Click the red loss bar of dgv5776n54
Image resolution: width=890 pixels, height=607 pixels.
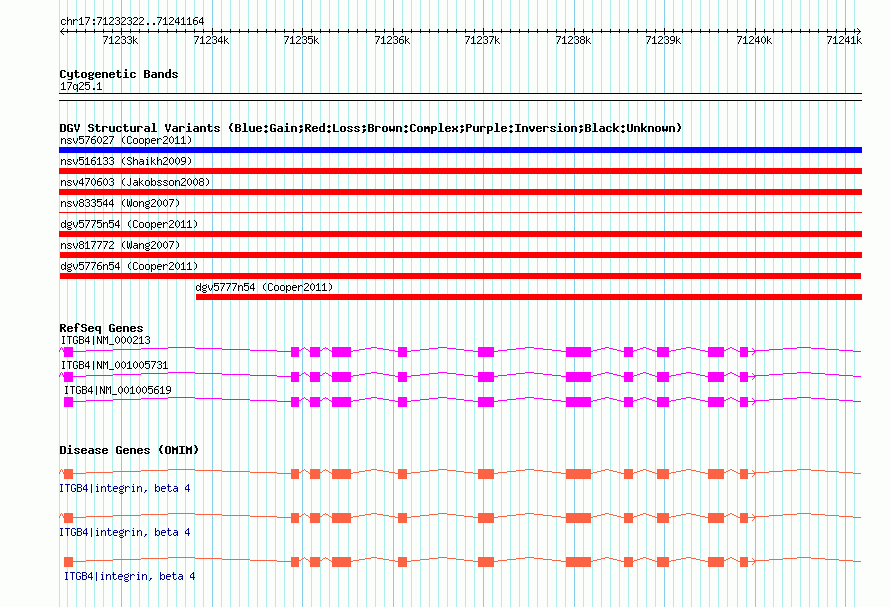click(460, 276)
